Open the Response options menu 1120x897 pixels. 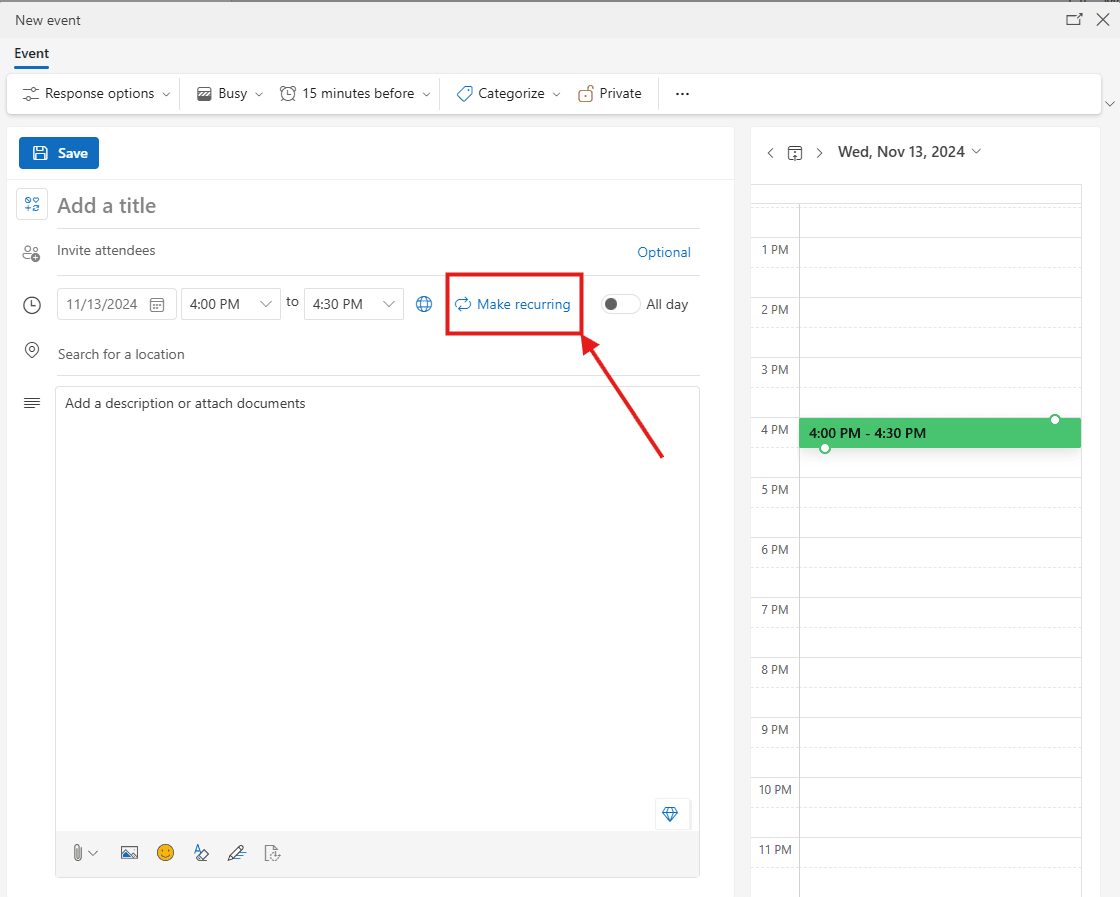tap(97, 93)
